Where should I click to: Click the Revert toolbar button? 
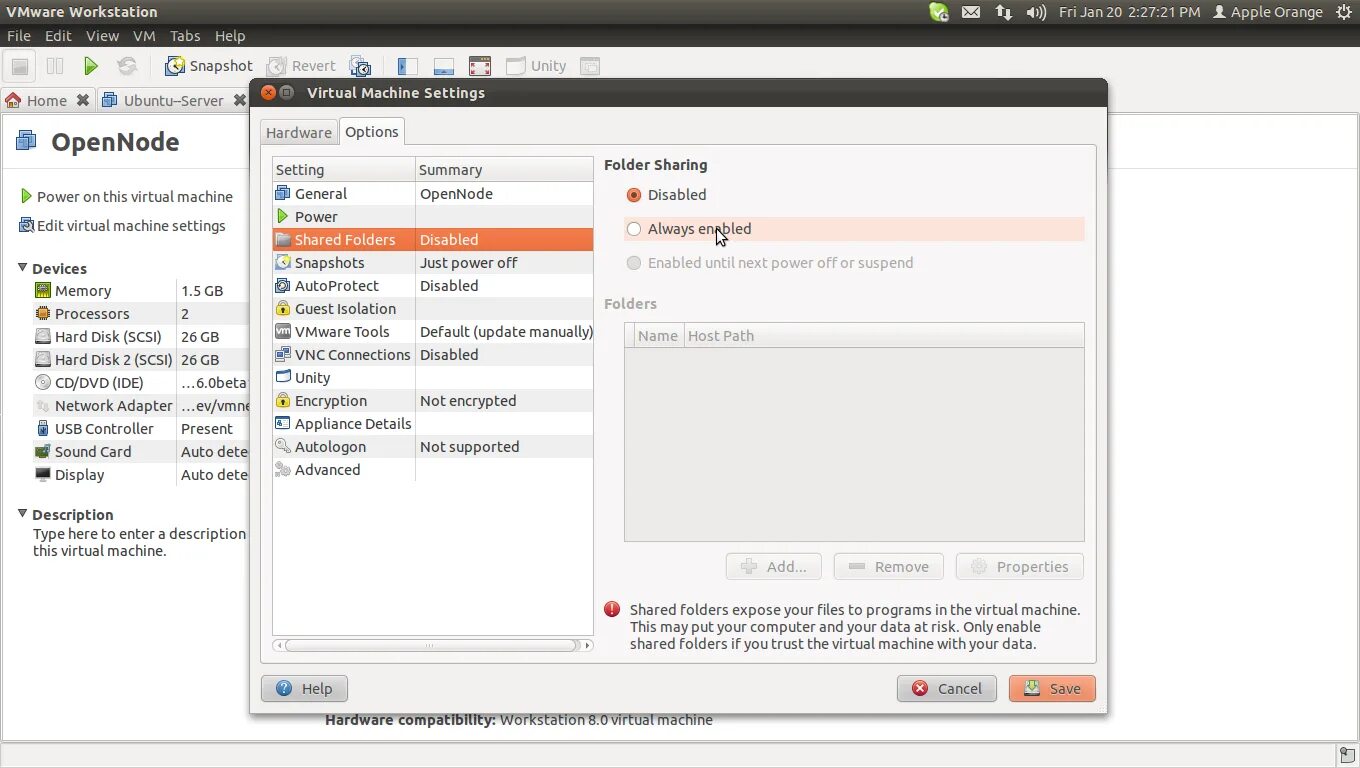click(301, 66)
